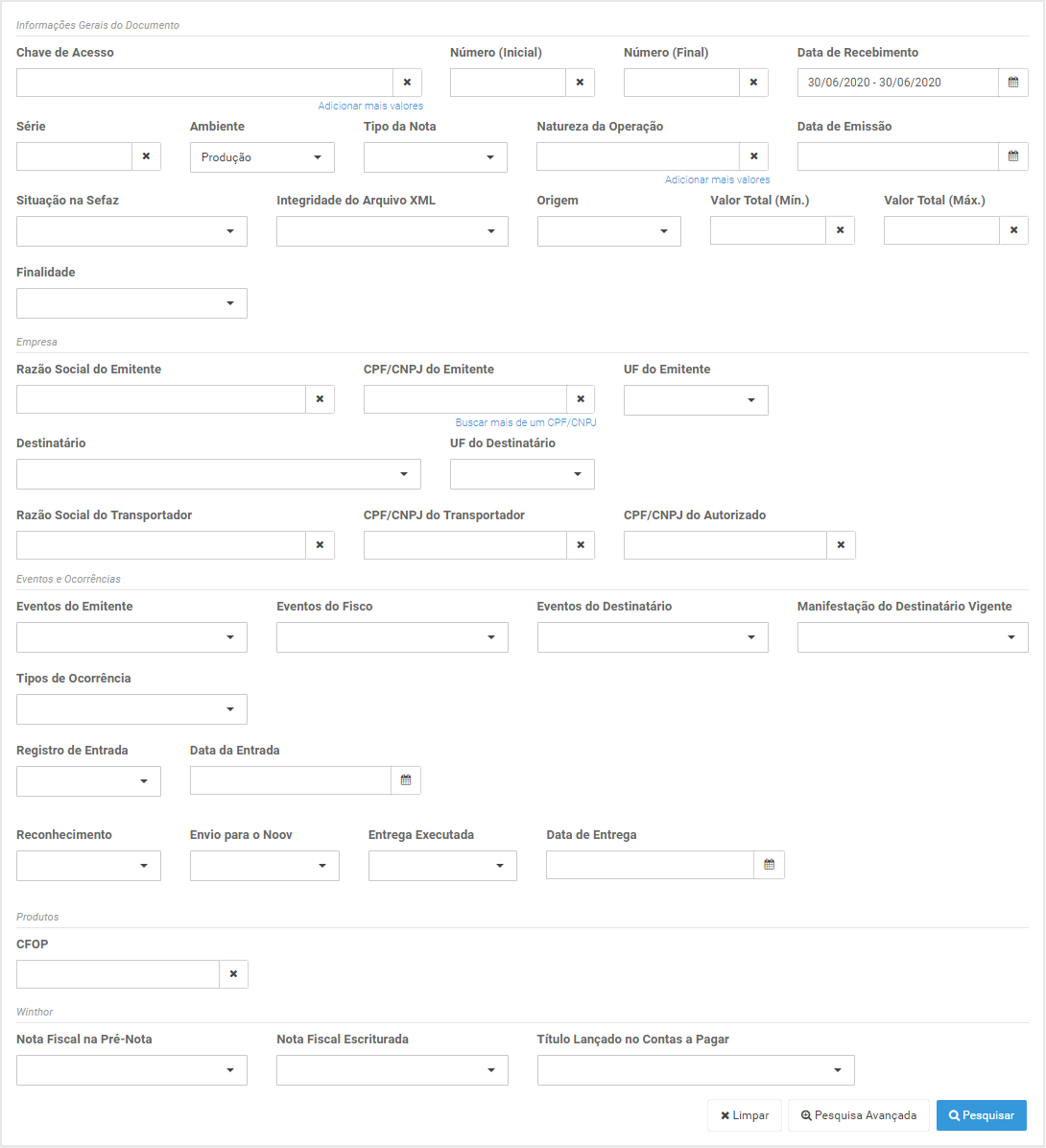
Task: Open the Ambiente dropdown showing Produção
Action: coord(262,157)
